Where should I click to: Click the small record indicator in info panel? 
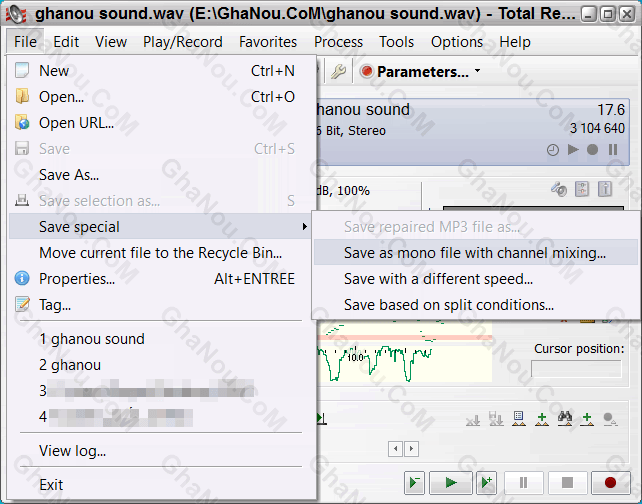592,150
